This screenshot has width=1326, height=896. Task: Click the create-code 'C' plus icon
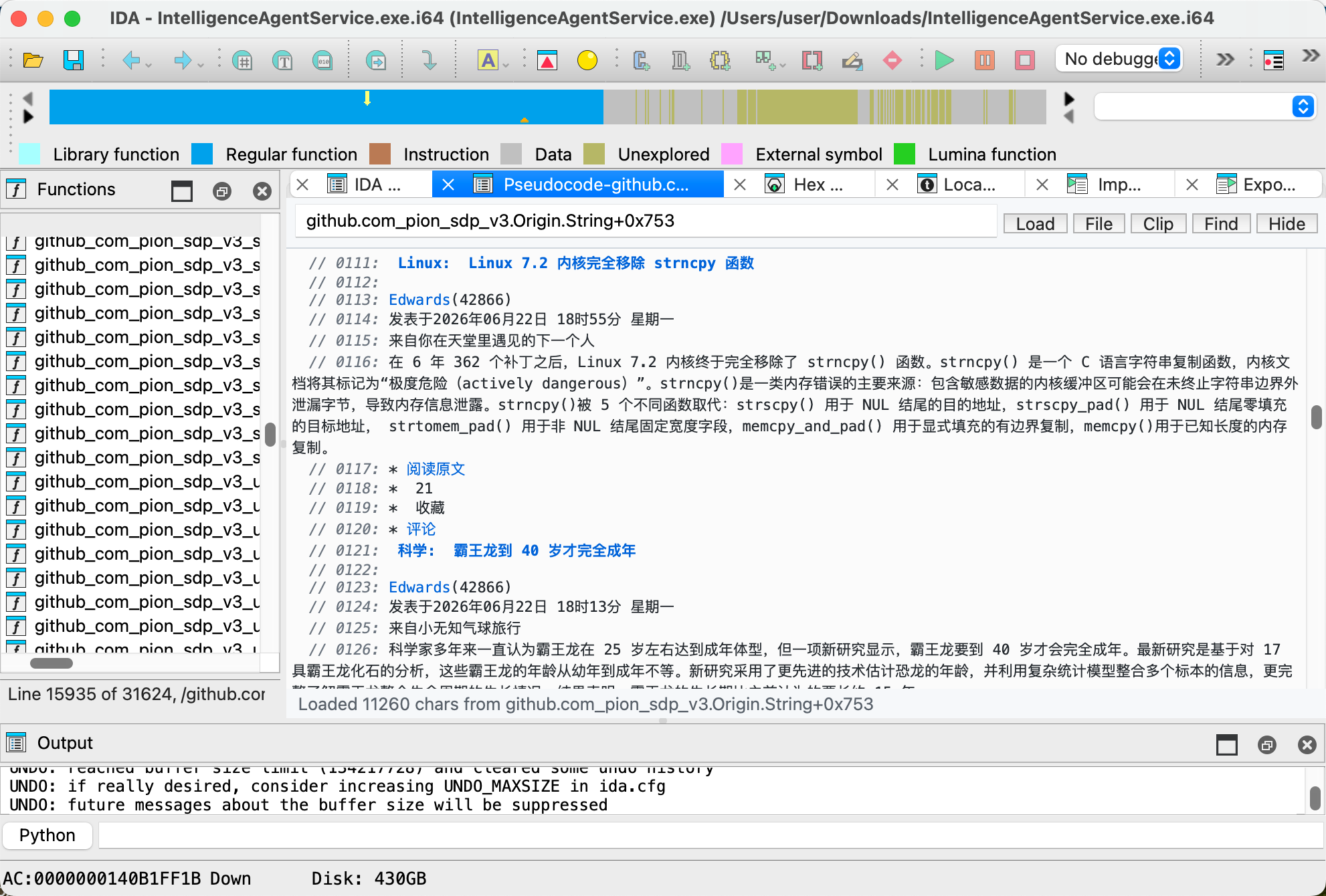[x=641, y=61]
